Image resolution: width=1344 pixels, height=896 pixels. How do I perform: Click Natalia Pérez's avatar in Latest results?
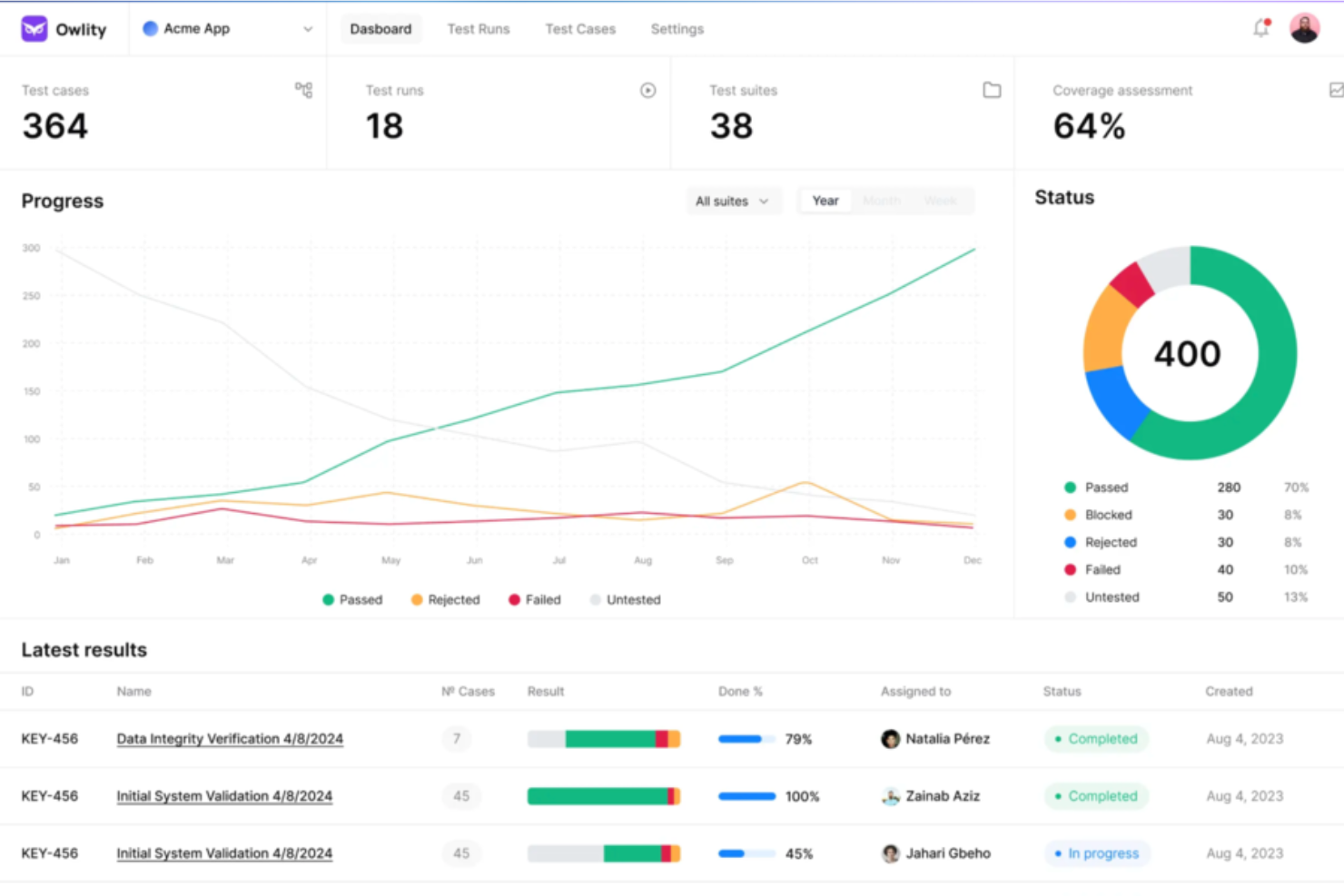click(x=891, y=739)
